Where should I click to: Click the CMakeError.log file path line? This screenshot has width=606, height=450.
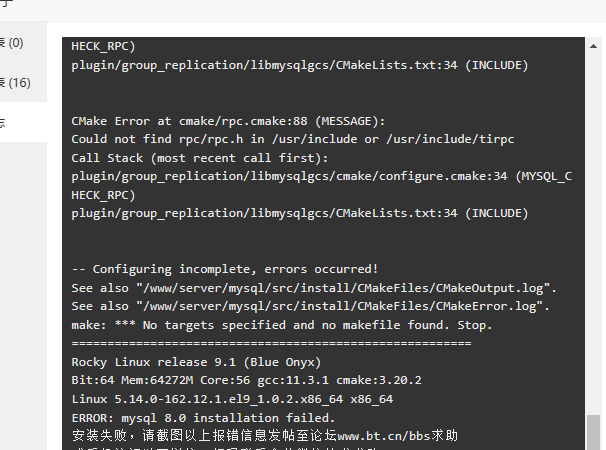click(310, 306)
